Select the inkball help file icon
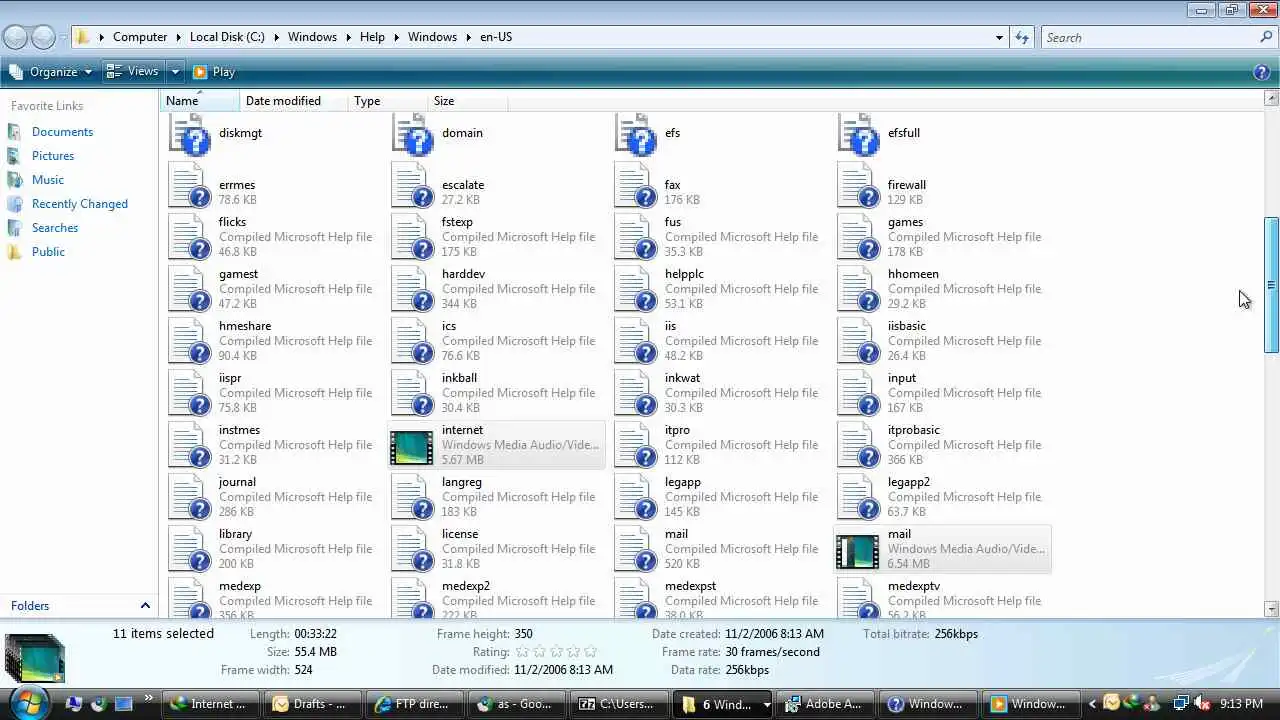 point(413,394)
